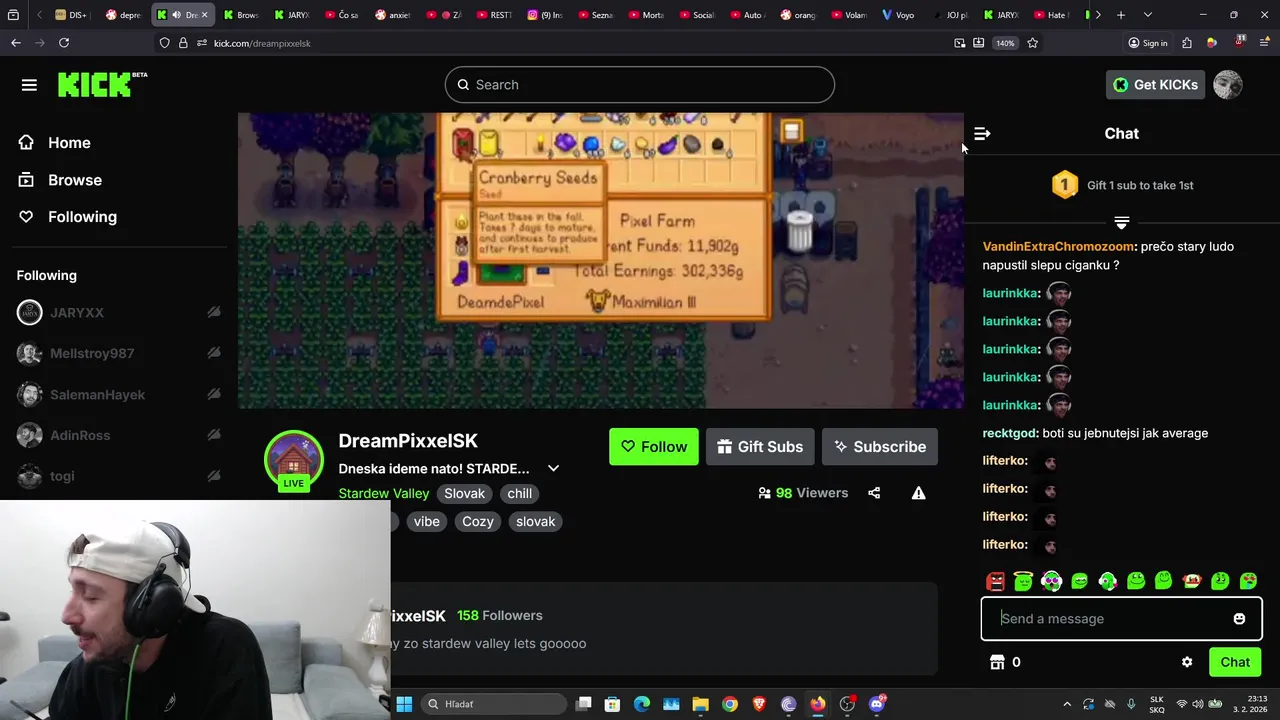Open the hamburger sidebar menu
Image resolution: width=1280 pixels, height=720 pixels.
[x=29, y=85]
